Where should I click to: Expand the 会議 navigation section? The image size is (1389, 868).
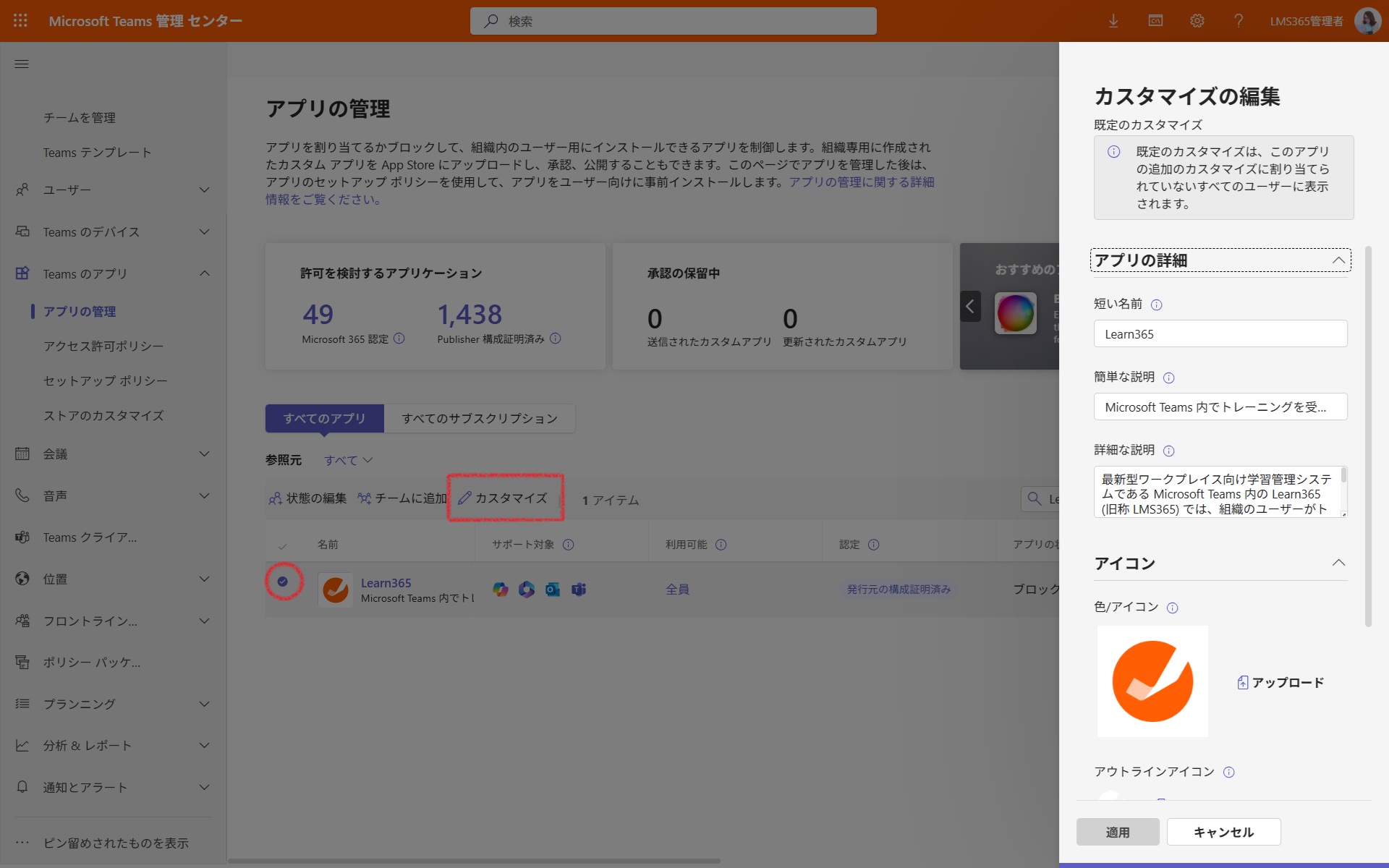coord(205,454)
